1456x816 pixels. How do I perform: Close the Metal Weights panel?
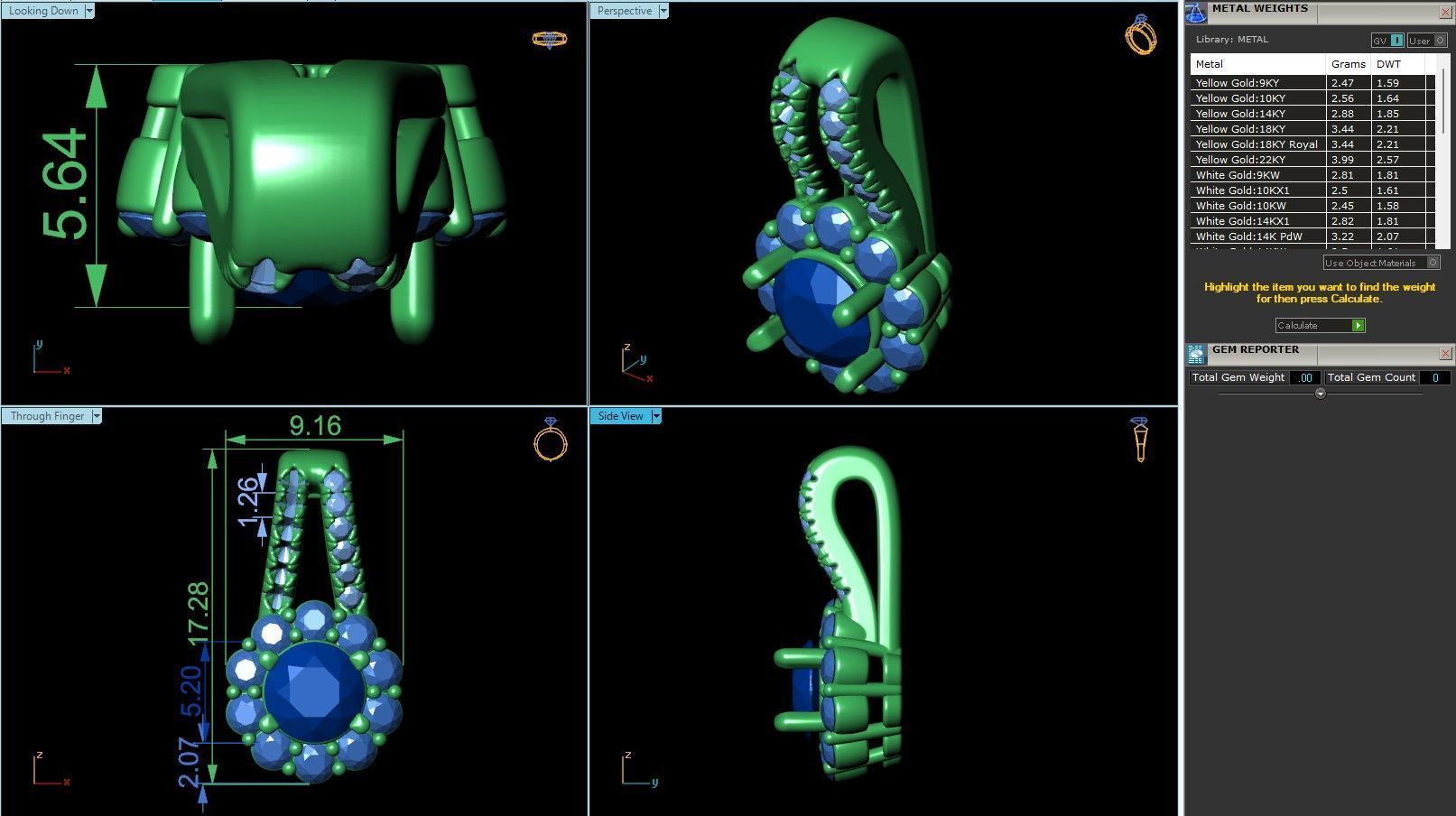pyautogui.click(x=1445, y=13)
